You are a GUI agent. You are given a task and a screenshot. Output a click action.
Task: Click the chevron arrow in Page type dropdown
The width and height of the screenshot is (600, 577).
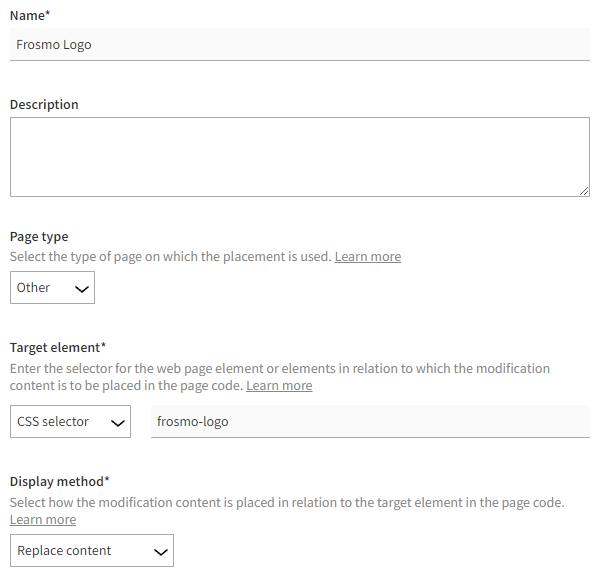point(81,289)
